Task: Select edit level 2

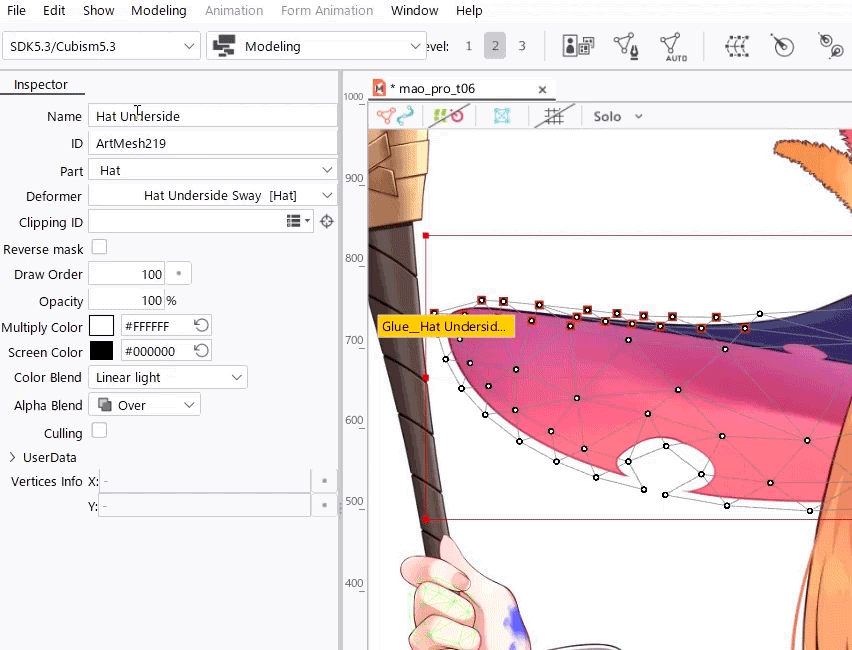Action: pos(495,46)
